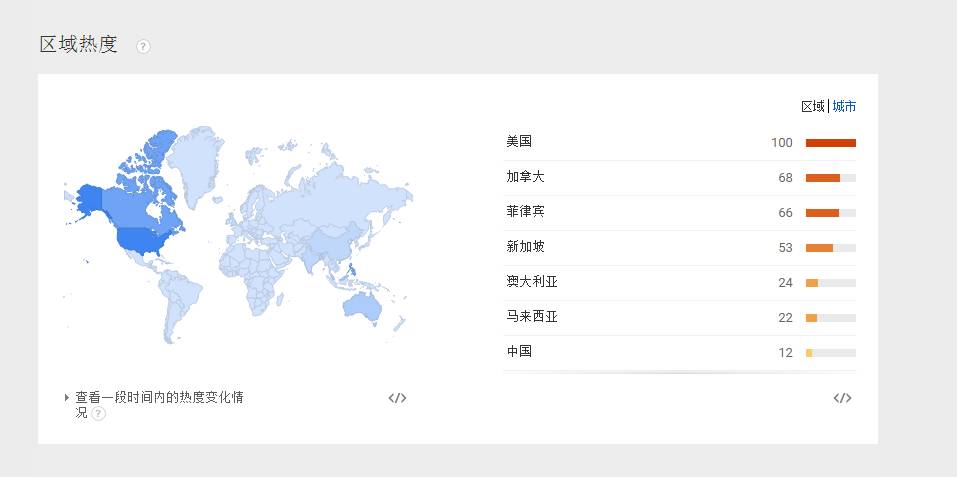
Task: Click the 菲律宾 score bar at 66
Action: tap(831, 213)
